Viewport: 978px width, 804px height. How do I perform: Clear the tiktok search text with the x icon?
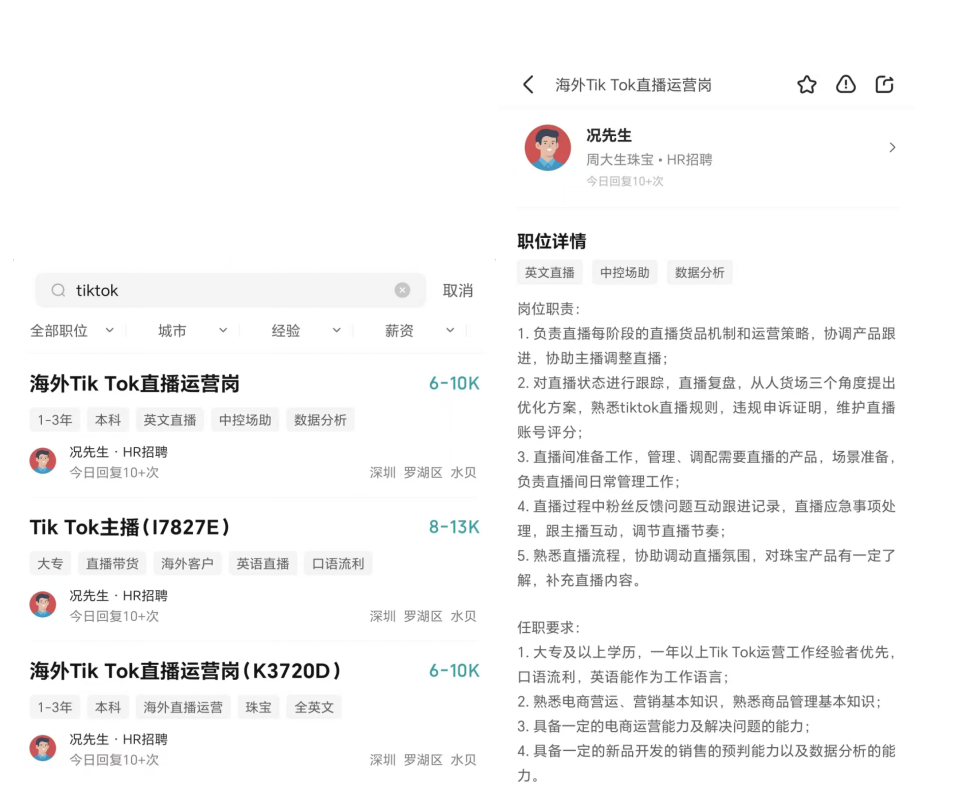coord(402,290)
